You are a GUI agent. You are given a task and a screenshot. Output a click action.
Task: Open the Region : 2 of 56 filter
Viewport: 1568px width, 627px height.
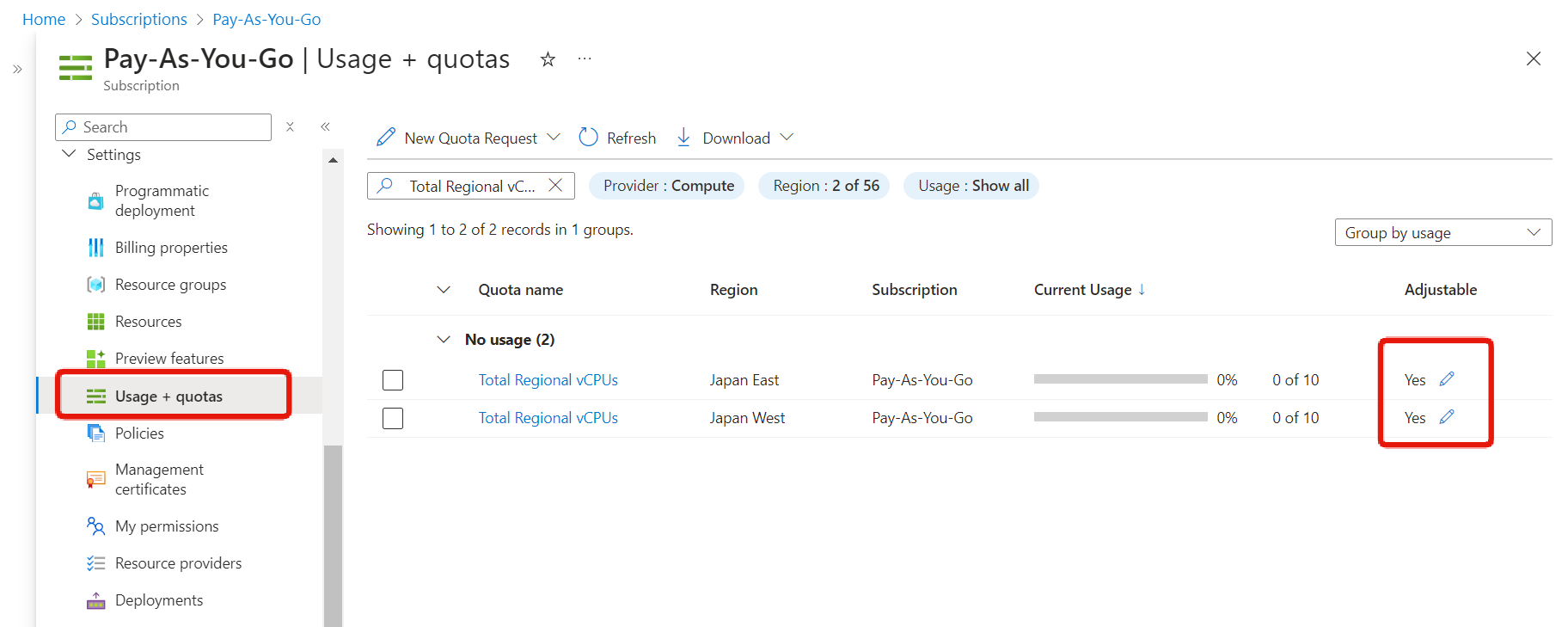824,186
